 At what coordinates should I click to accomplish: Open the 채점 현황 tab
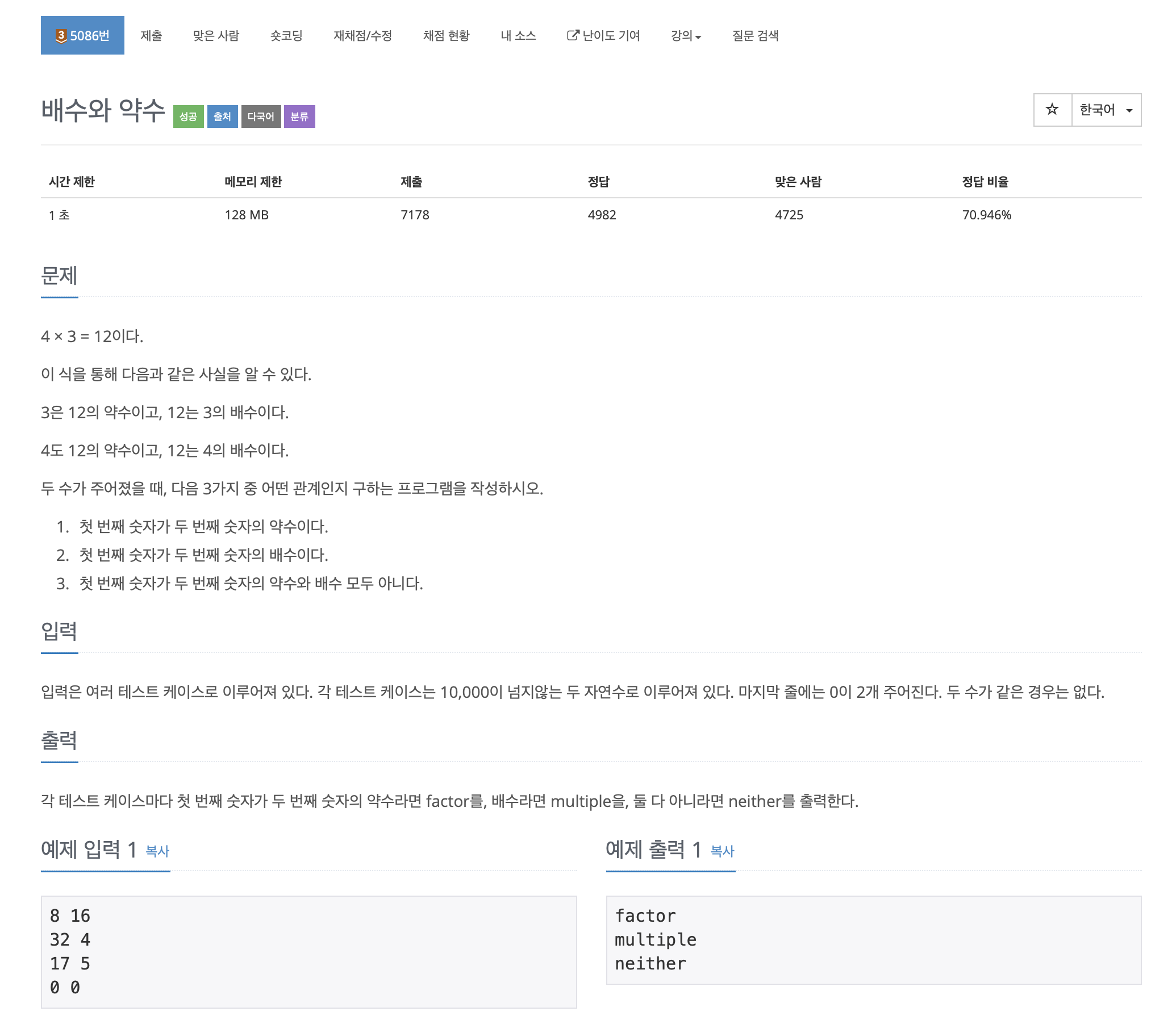click(446, 36)
